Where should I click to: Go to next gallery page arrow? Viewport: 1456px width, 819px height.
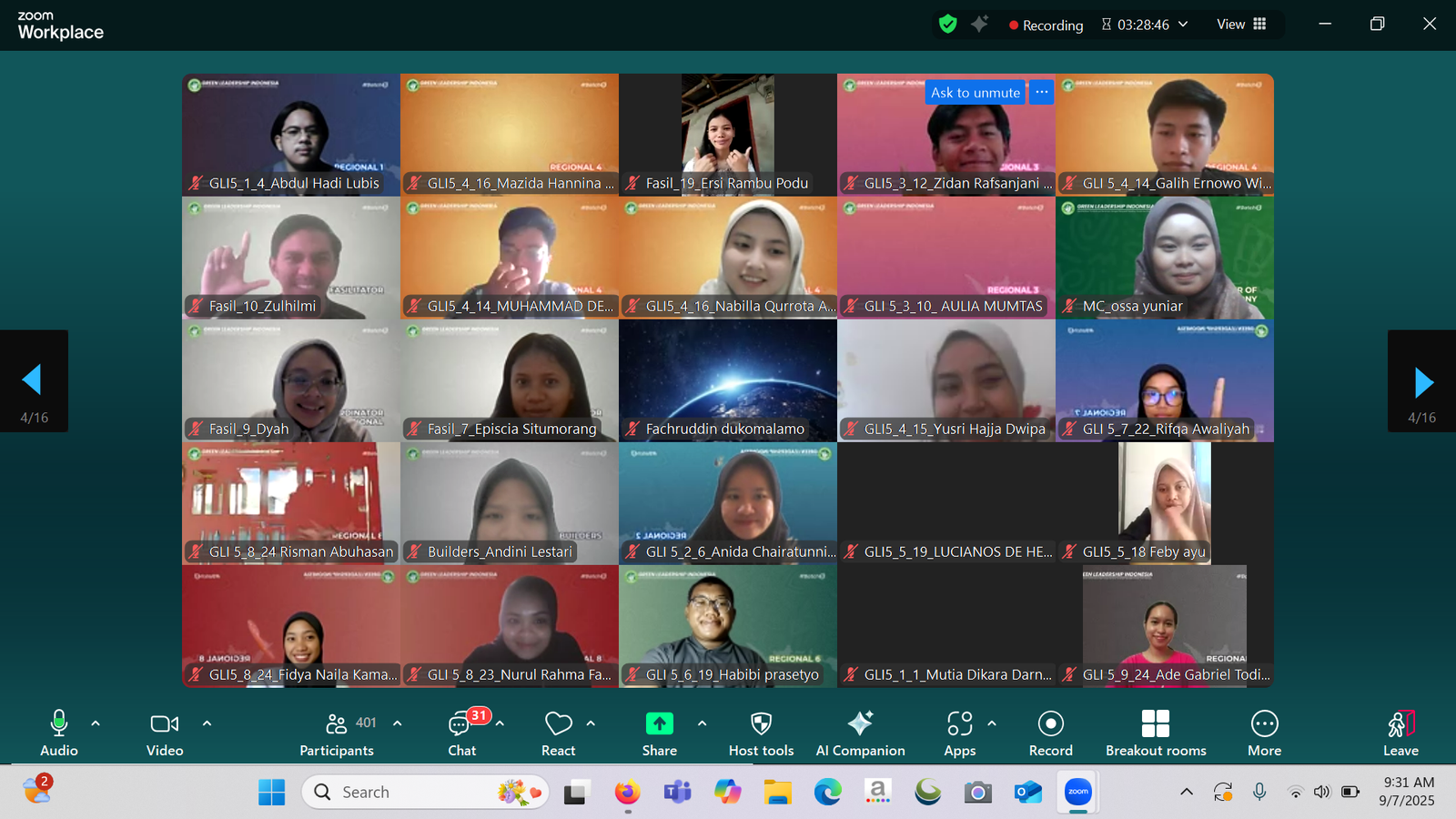(1423, 382)
